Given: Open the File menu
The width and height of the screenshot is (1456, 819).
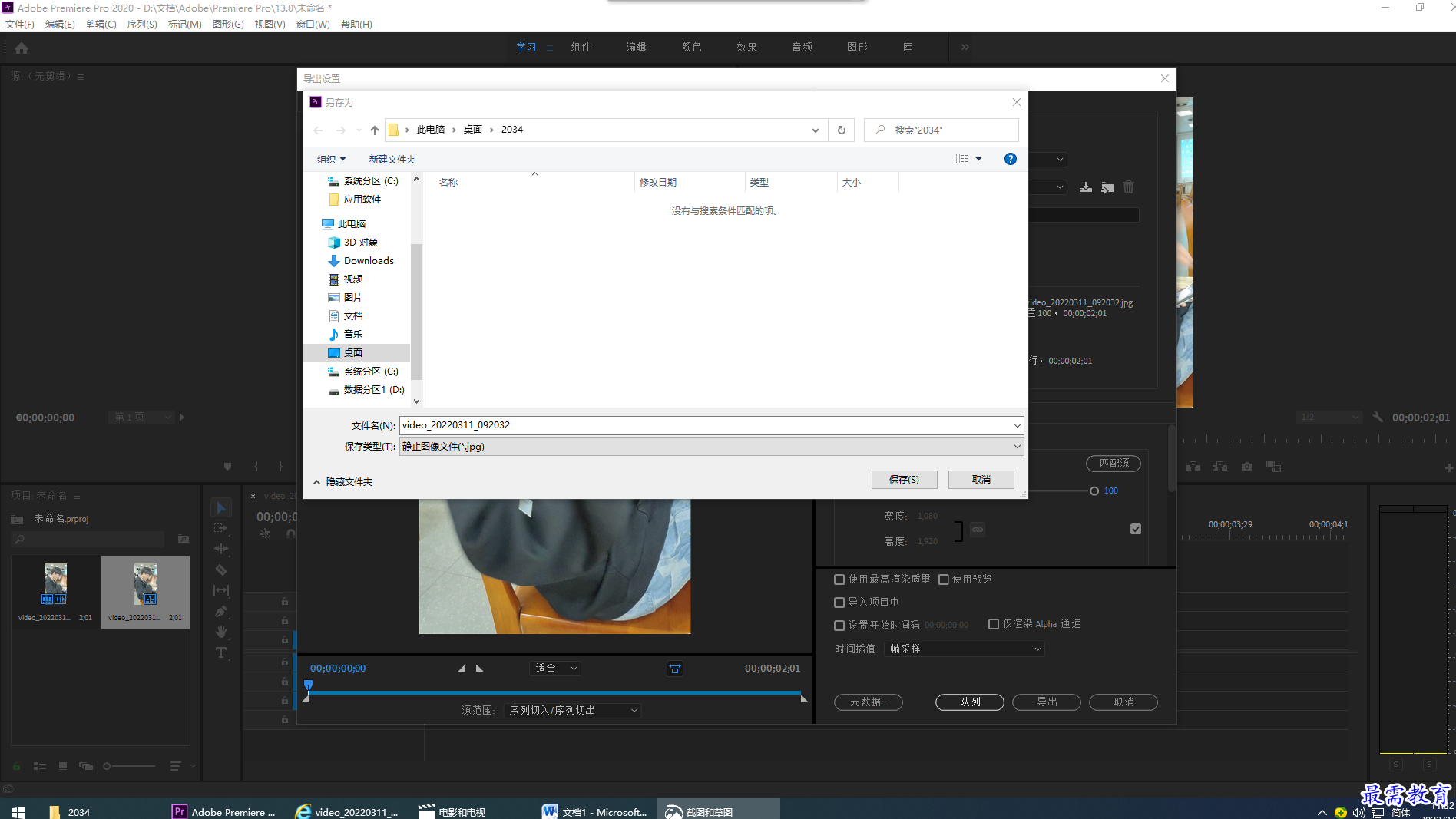Looking at the screenshot, I should [x=20, y=25].
